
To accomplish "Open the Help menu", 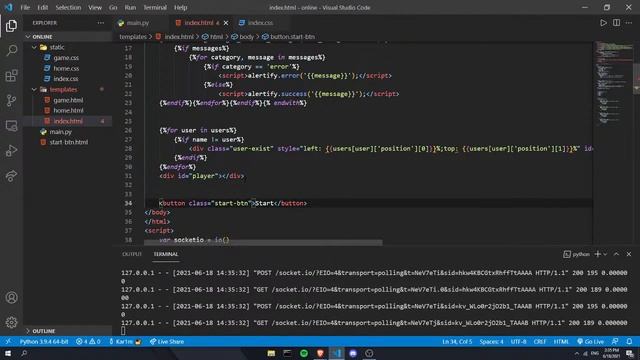I will pos(180,7).
